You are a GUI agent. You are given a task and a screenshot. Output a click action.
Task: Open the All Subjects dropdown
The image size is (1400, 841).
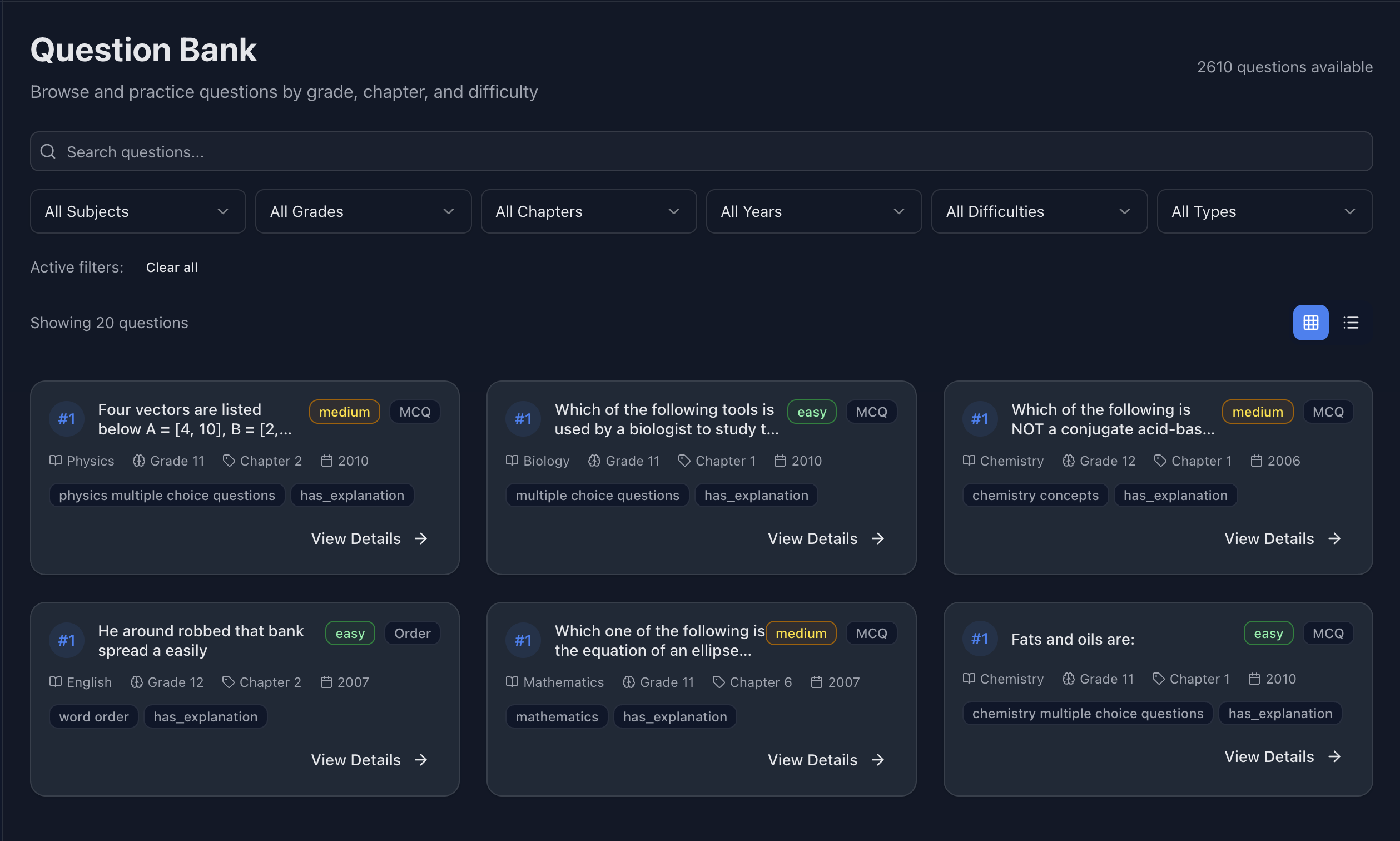click(x=138, y=211)
